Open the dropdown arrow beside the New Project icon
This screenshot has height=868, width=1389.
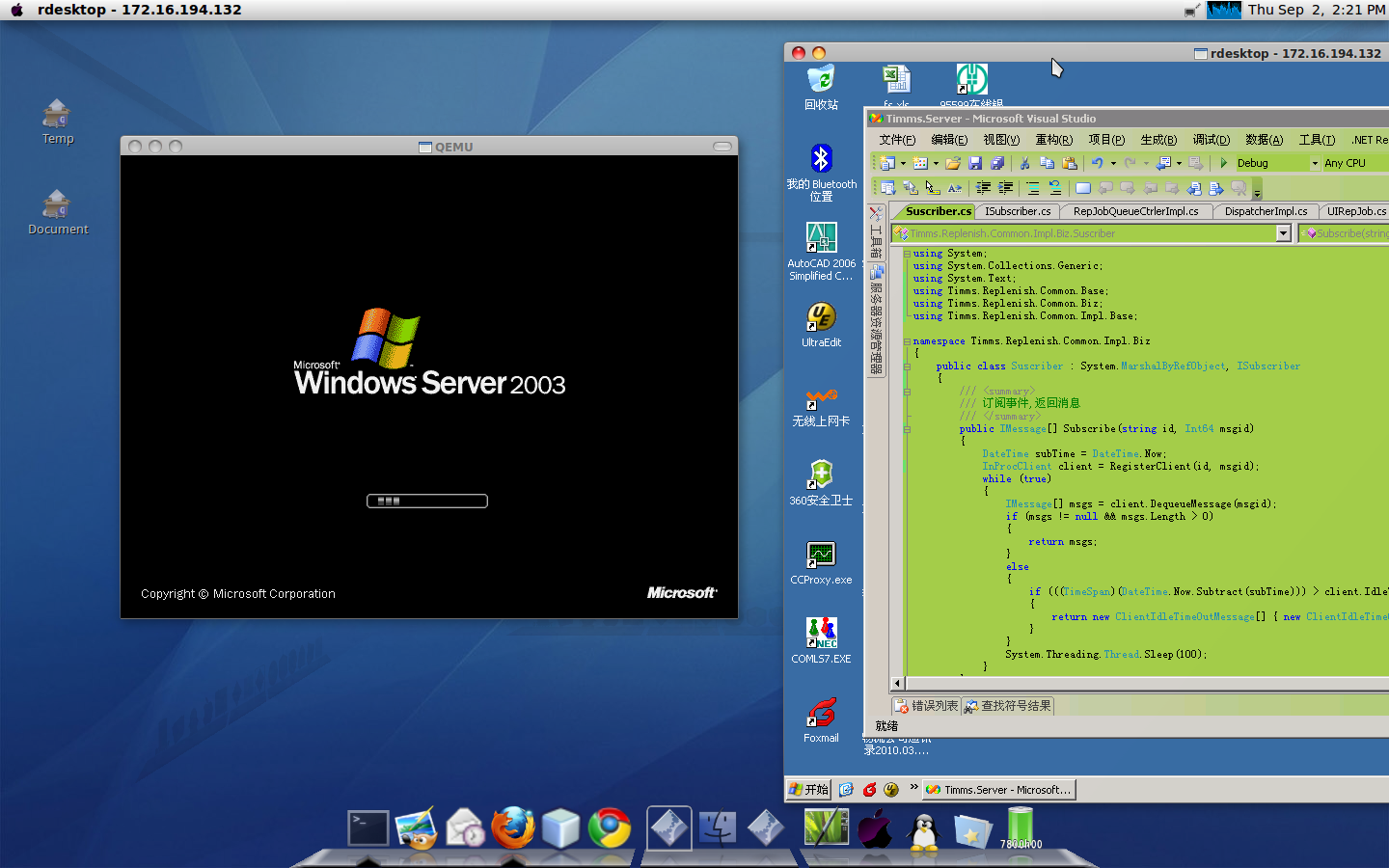pyautogui.click(x=903, y=163)
